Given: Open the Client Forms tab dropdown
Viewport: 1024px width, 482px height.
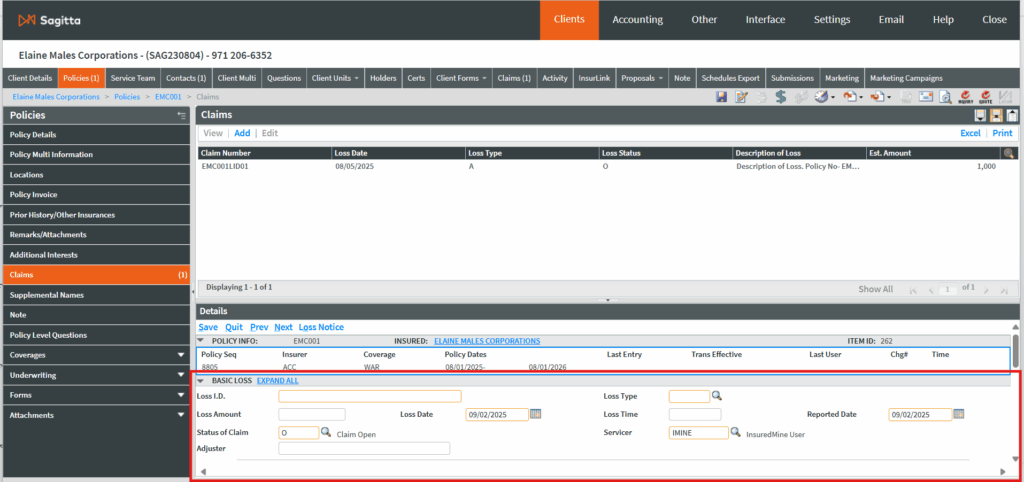Looking at the screenshot, I should click(484, 78).
